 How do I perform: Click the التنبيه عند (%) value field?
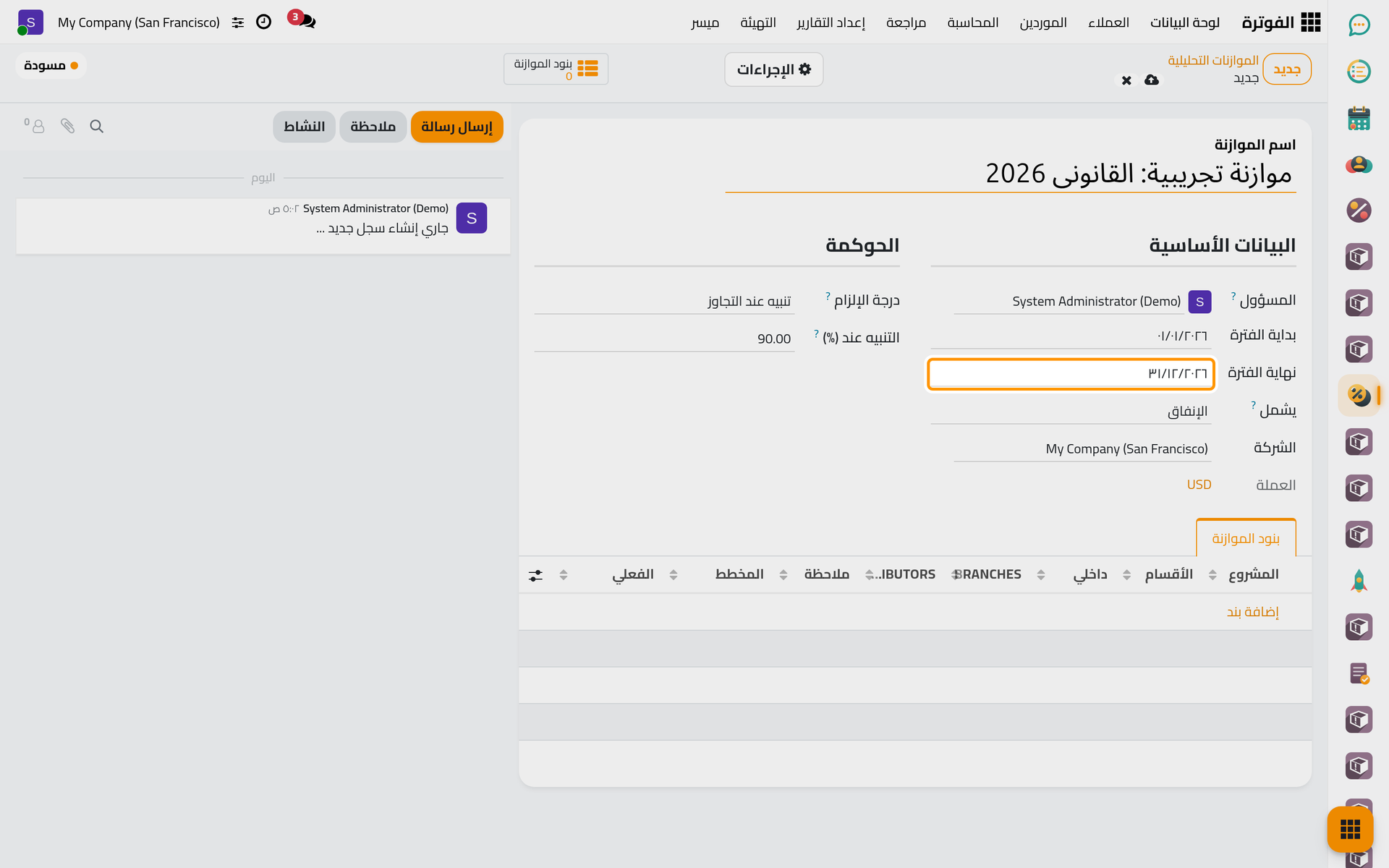point(664,339)
